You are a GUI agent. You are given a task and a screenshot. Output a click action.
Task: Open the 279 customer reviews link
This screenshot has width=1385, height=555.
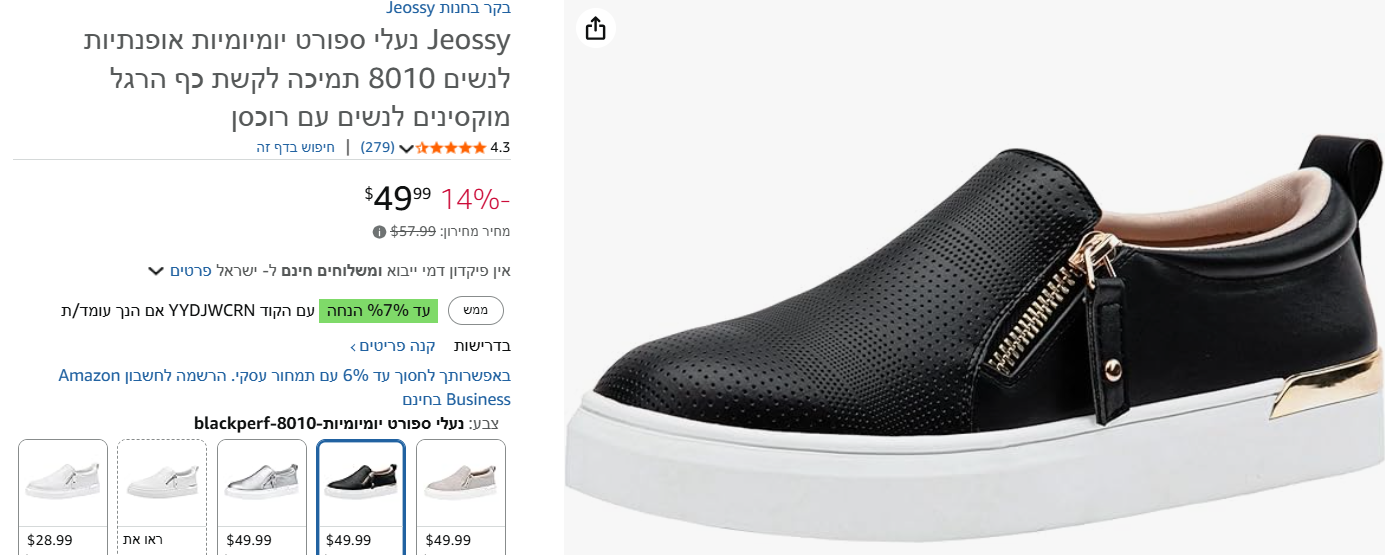click(377, 147)
